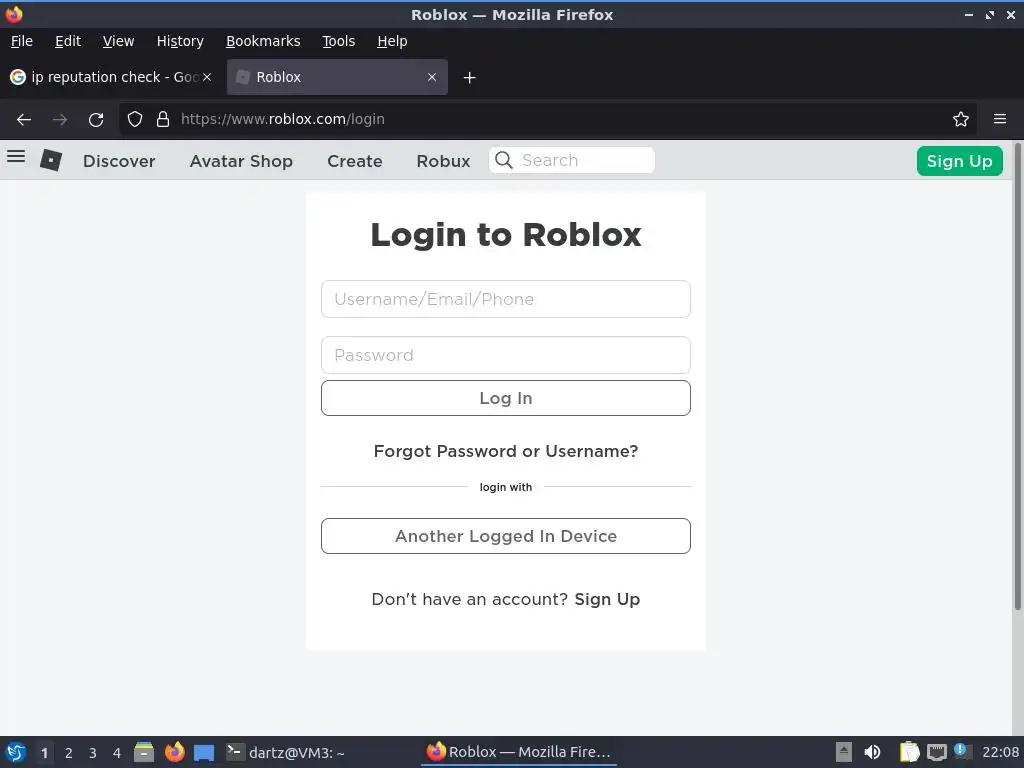Switch to workspace 4
This screenshot has height=768, width=1024.
117,753
